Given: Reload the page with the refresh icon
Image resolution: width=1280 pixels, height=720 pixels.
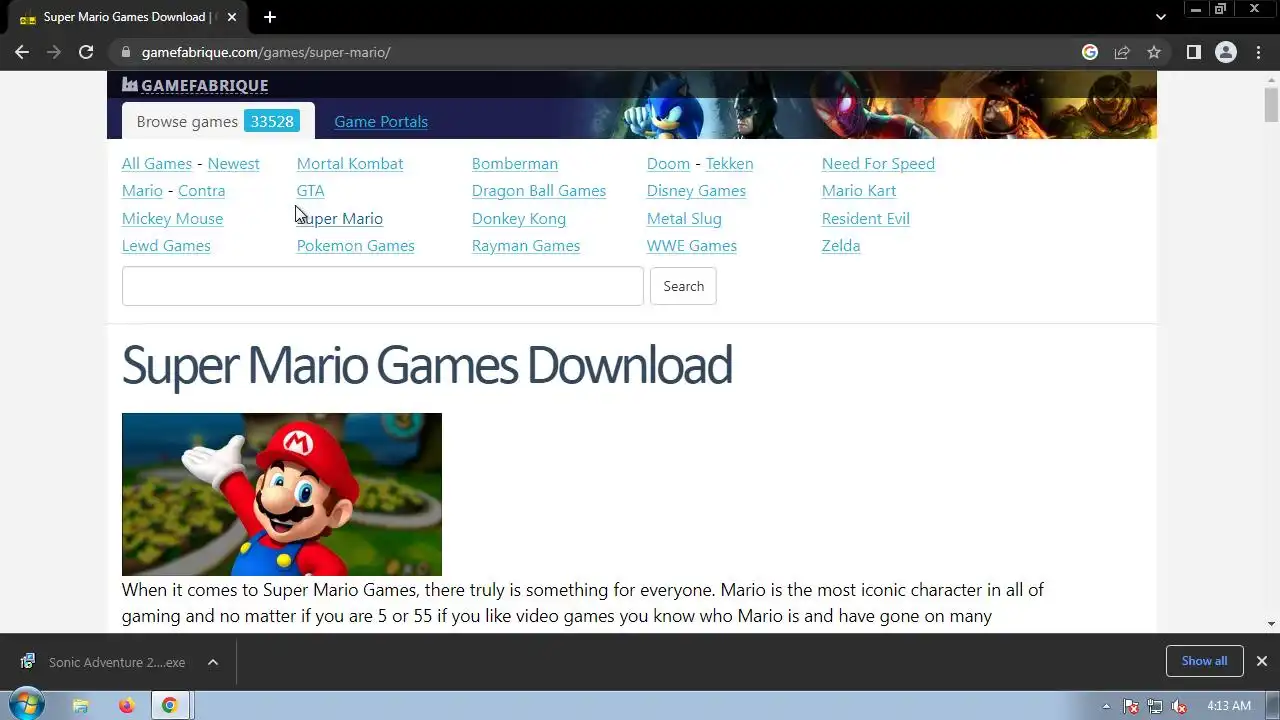Looking at the screenshot, I should pos(86,52).
